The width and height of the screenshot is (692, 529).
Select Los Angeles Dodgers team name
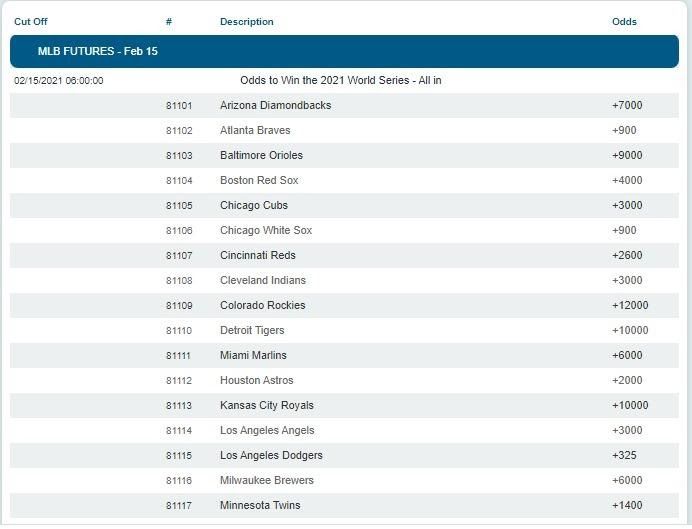point(271,455)
